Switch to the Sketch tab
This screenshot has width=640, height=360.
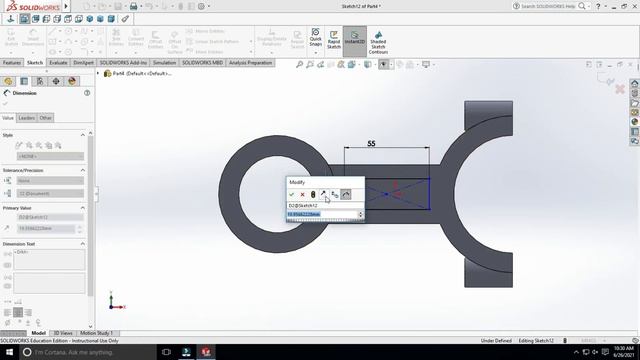click(35, 63)
